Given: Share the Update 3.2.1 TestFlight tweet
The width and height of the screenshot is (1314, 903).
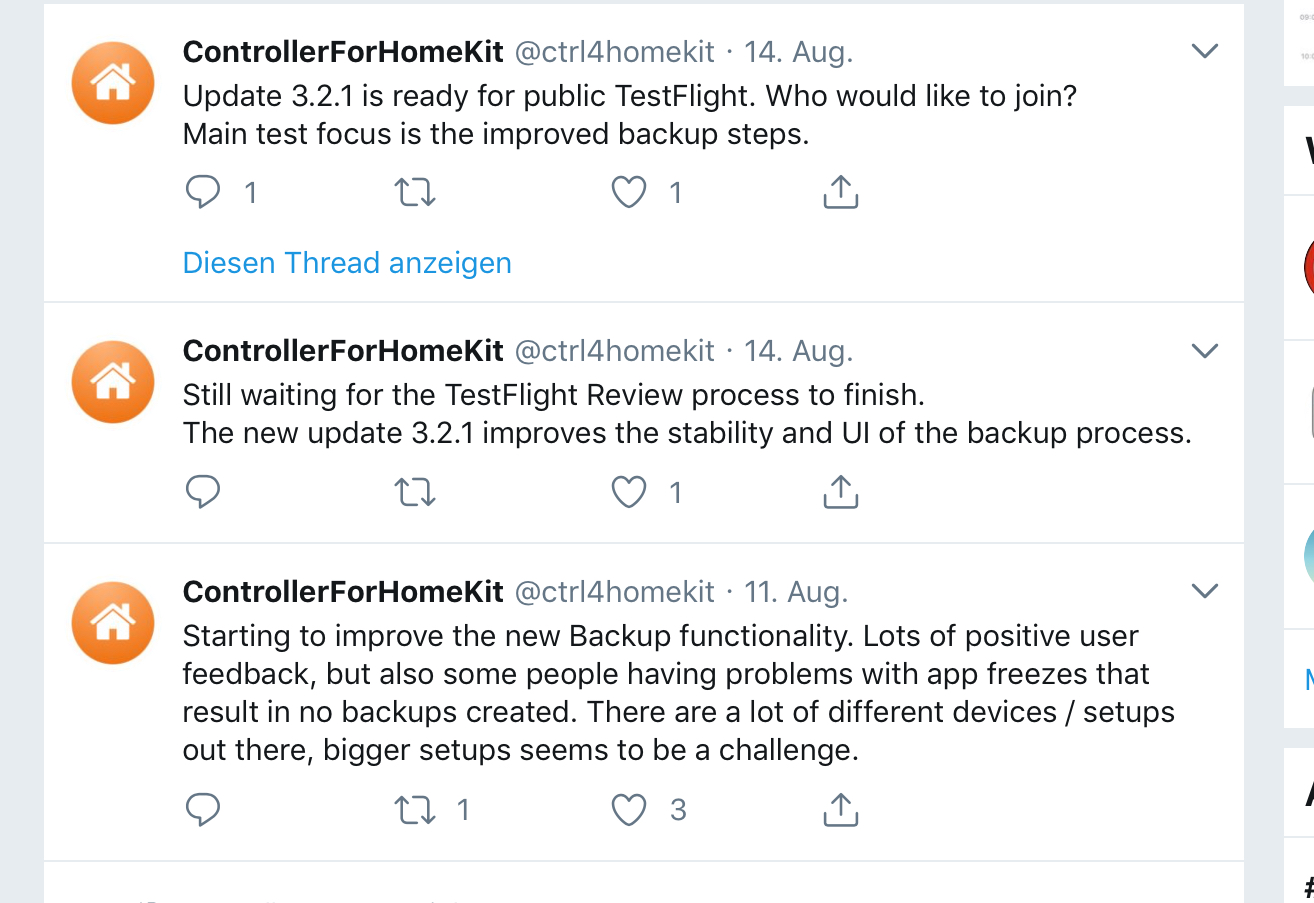Looking at the screenshot, I should (x=840, y=192).
